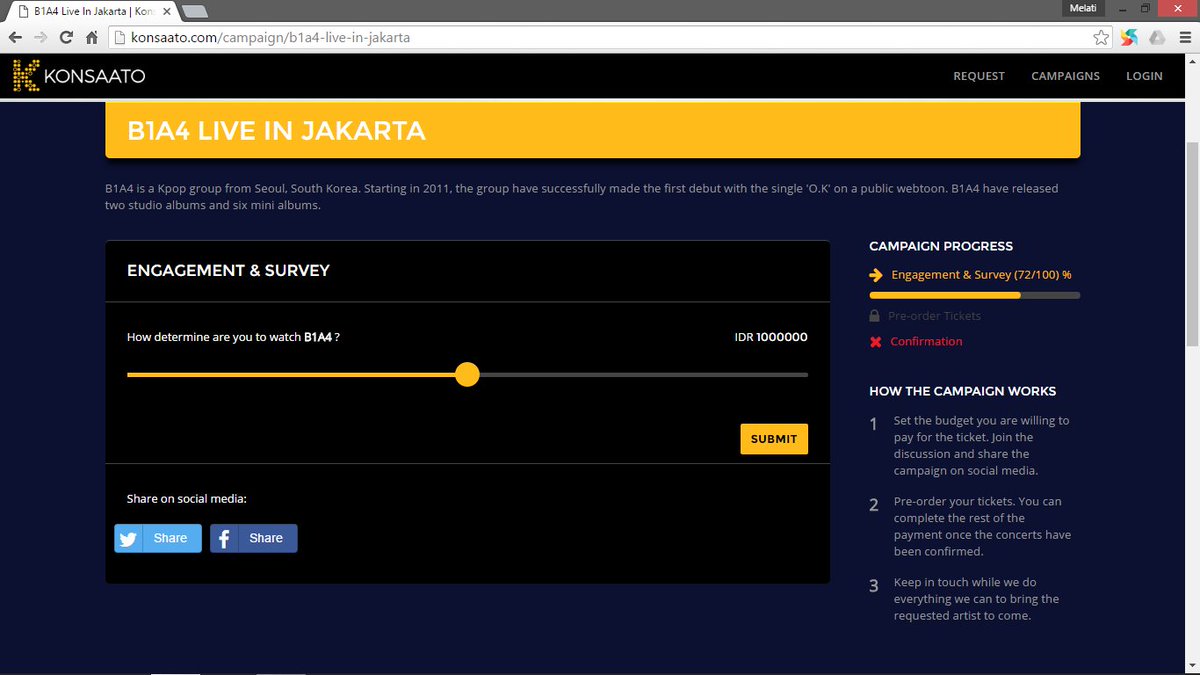1200x675 pixels.
Task: Open a new browser tab
Action: pos(196,11)
